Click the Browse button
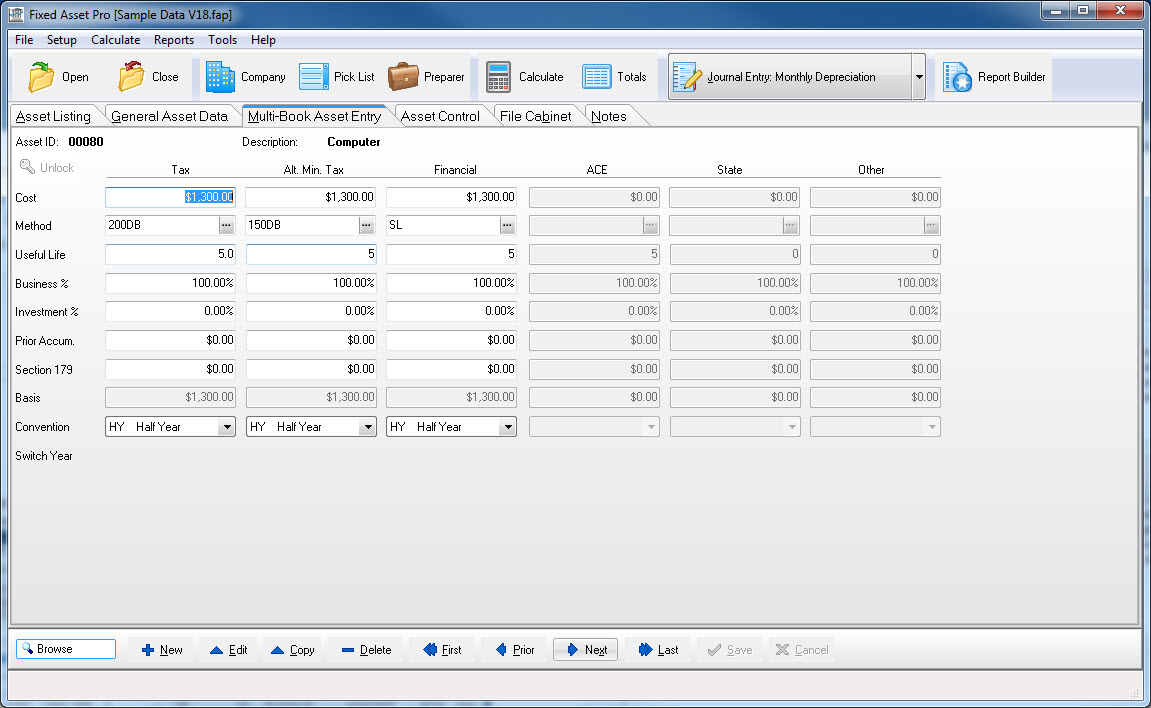The height and width of the screenshot is (708, 1151). (x=65, y=649)
